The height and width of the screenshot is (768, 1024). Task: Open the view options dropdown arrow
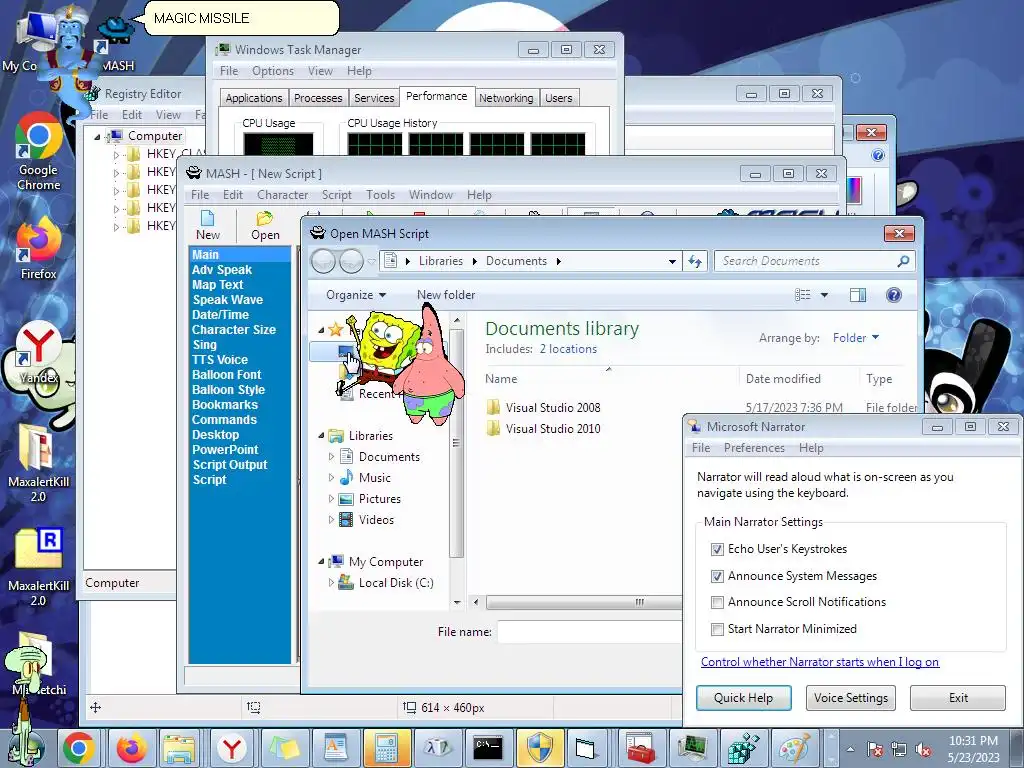(824, 295)
